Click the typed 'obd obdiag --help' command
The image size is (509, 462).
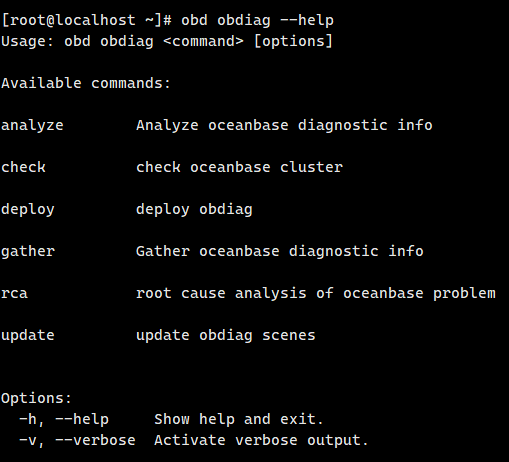pos(257,21)
